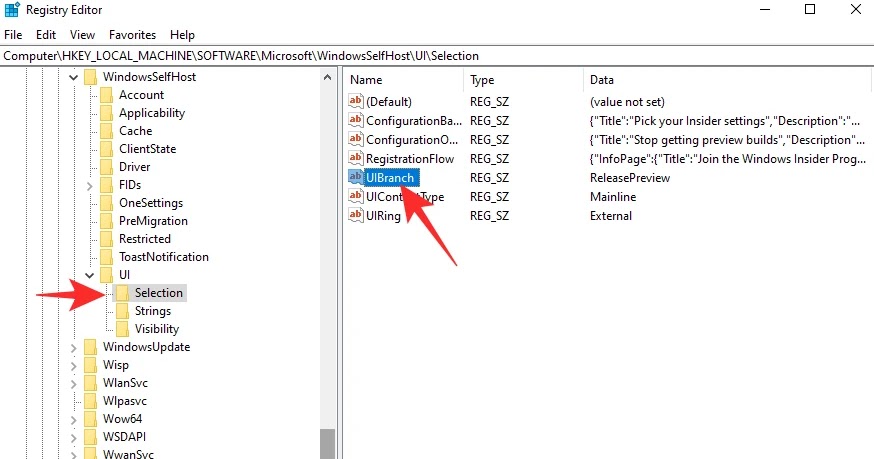Image resolution: width=874 pixels, height=459 pixels.
Task: Click the Account folder icon
Action: click(106, 95)
